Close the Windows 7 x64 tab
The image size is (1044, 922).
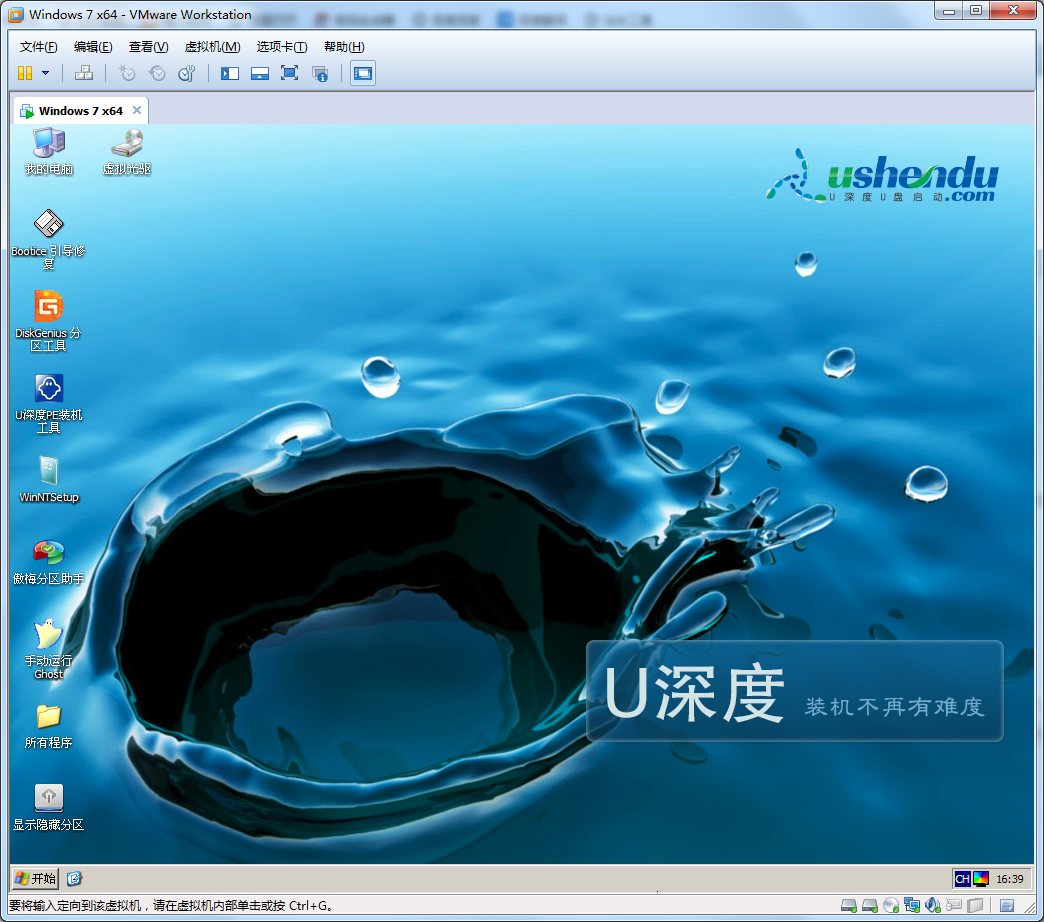pos(137,111)
